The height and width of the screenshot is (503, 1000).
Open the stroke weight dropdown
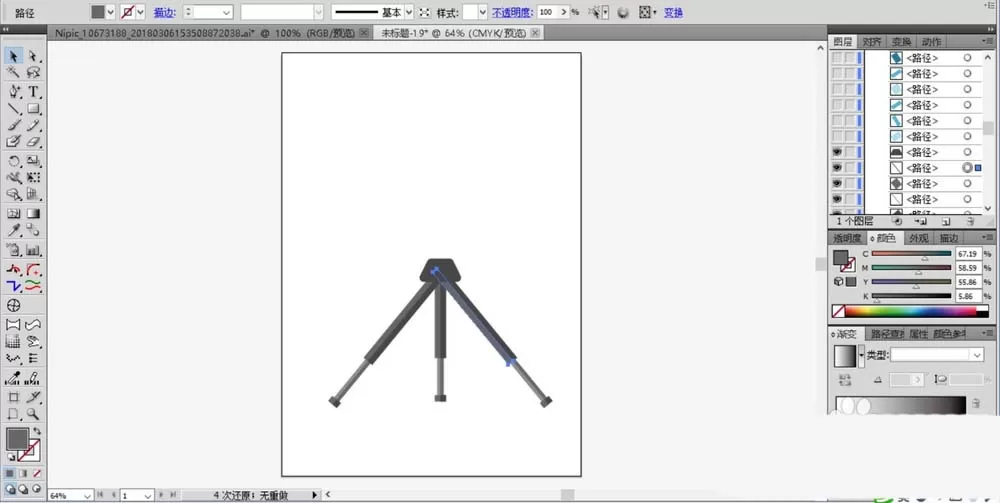[x=227, y=12]
